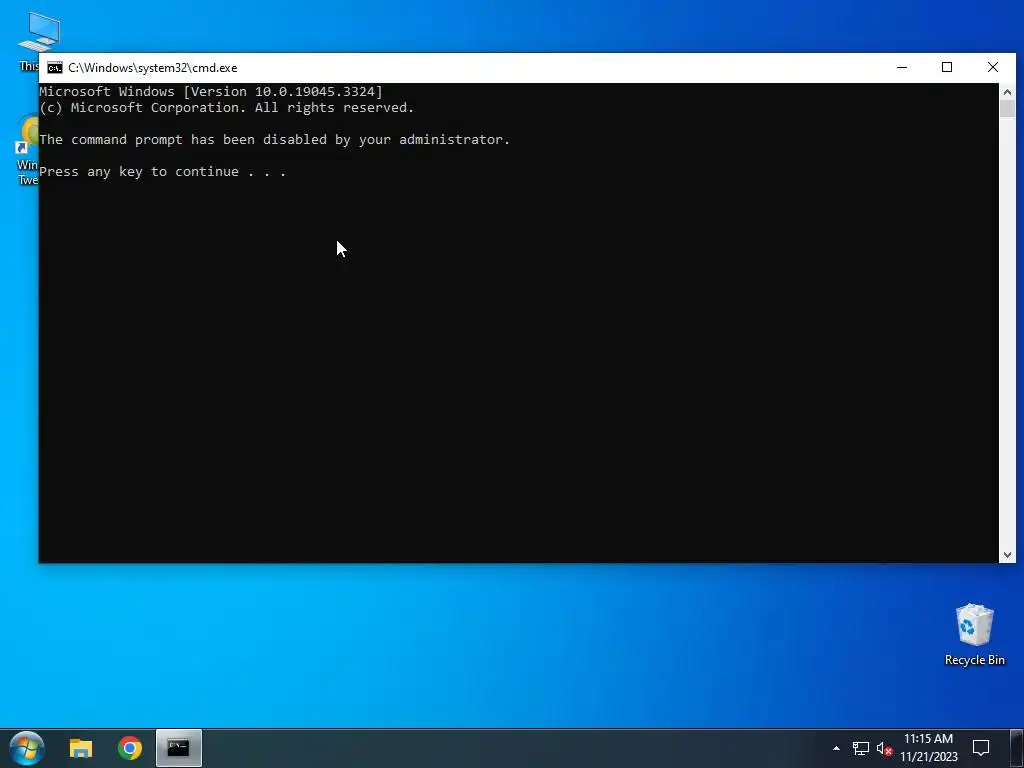Show hidden system tray icons
The height and width of the screenshot is (768, 1024).
(836, 748)
